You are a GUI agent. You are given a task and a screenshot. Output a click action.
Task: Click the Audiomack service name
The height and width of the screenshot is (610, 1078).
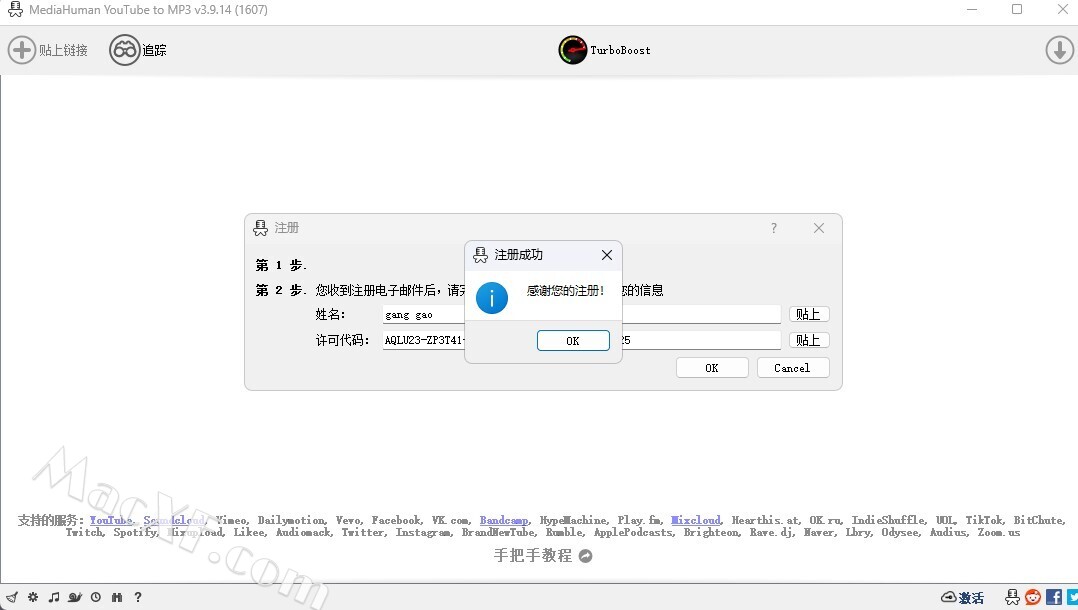click(305, 532)
